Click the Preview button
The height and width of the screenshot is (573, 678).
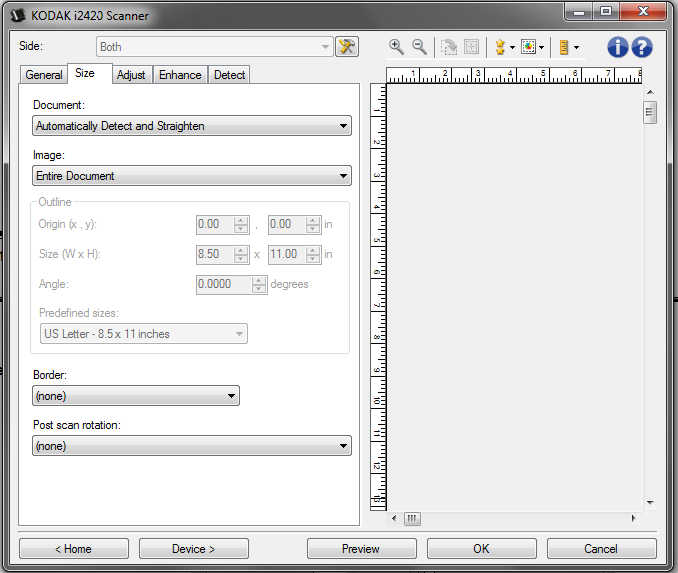point(361,549)
